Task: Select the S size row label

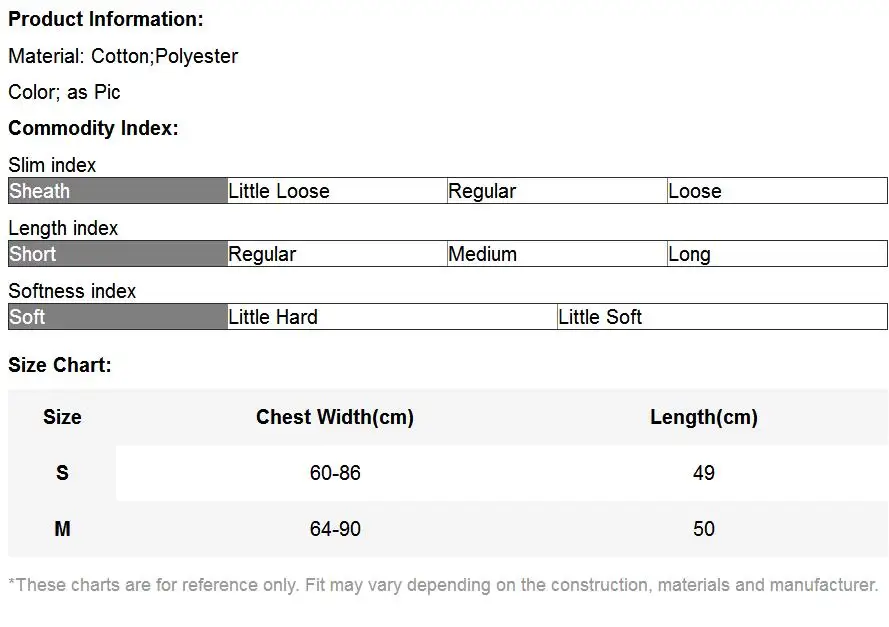Action: pyautogui.click(x=62, y=473)
